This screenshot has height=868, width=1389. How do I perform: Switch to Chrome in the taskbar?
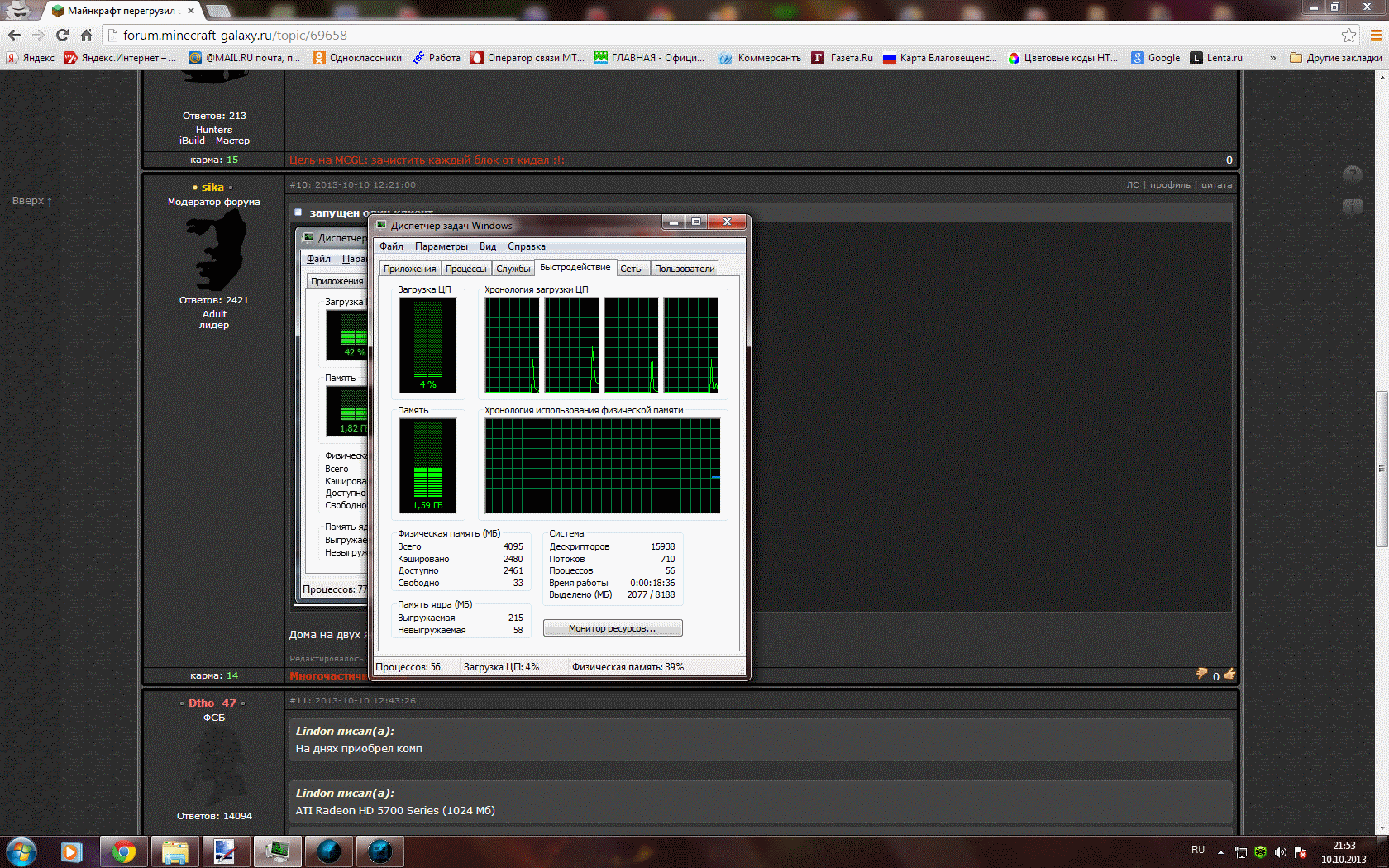tap(124, 851)
